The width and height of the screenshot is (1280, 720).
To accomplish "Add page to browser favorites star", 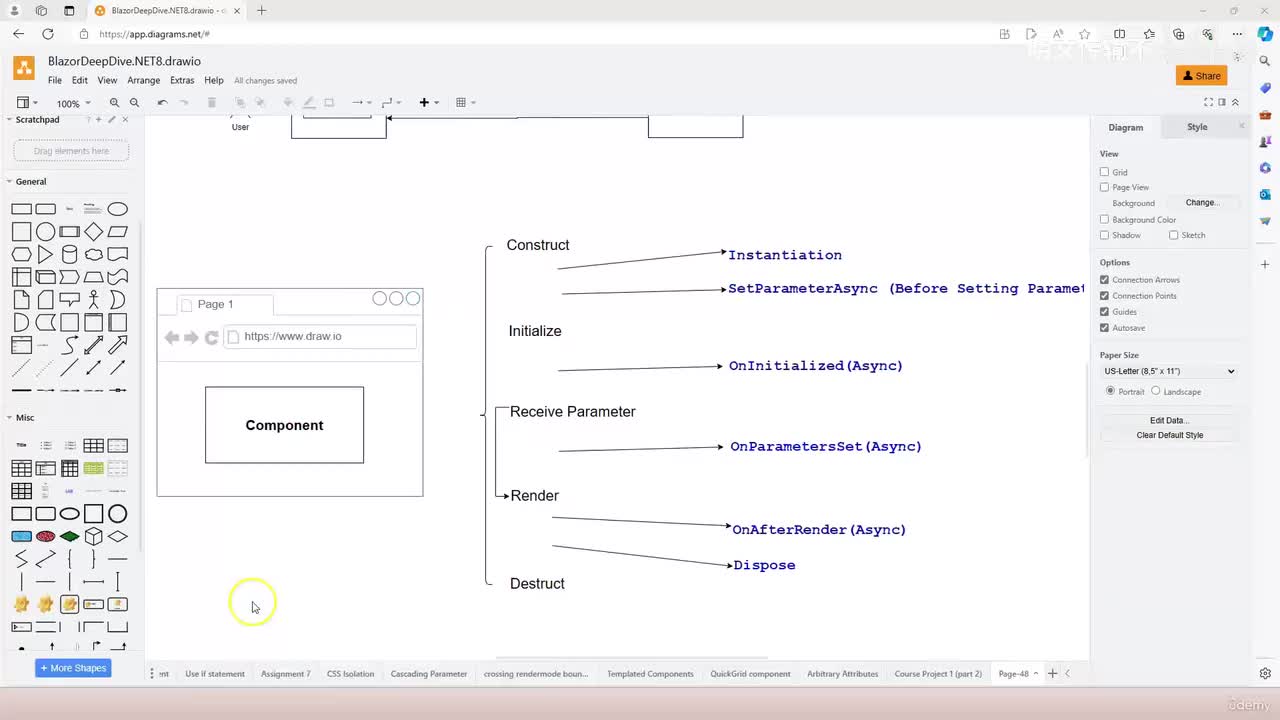I will pos(1084,34).
